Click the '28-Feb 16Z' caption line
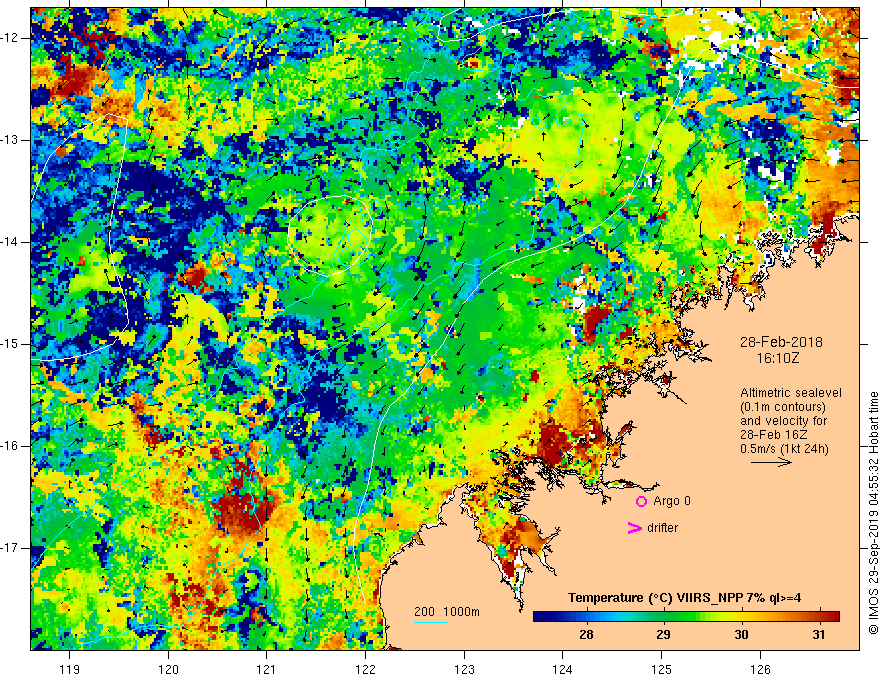The image size is (880, 680). (x=772, y=435)
